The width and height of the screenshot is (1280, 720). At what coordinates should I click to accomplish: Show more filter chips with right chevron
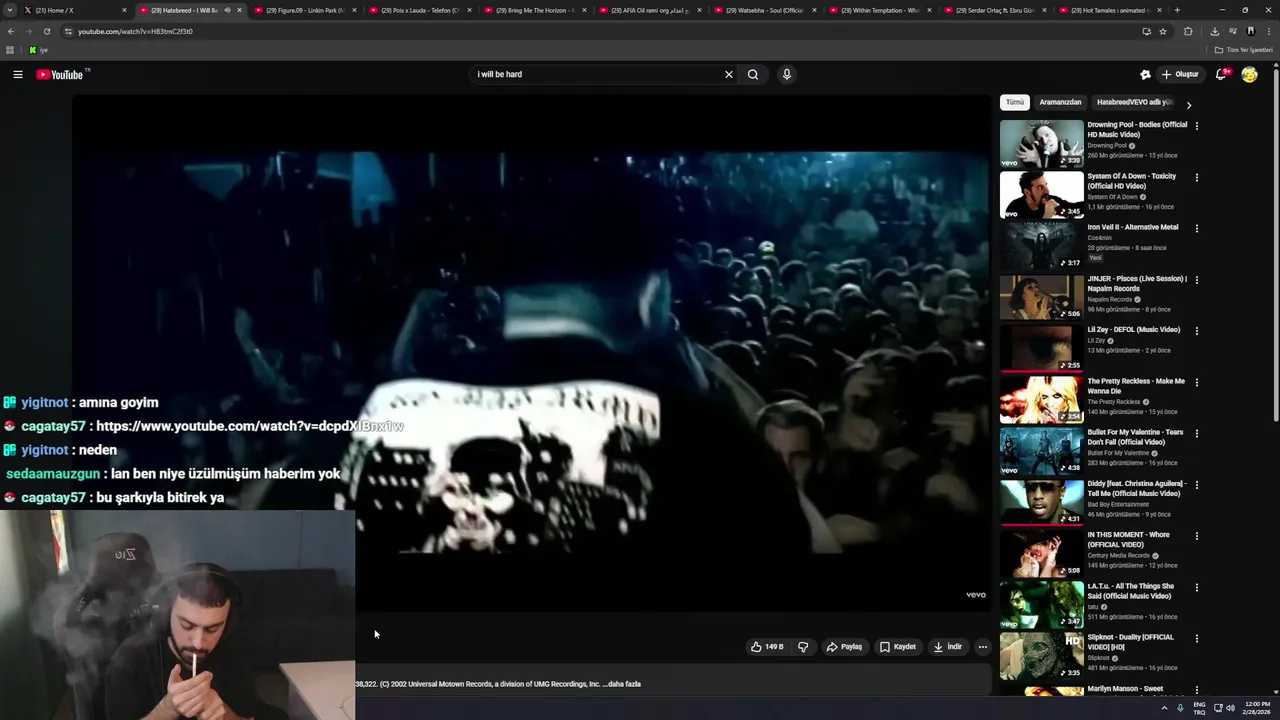tap(1189, 104)
